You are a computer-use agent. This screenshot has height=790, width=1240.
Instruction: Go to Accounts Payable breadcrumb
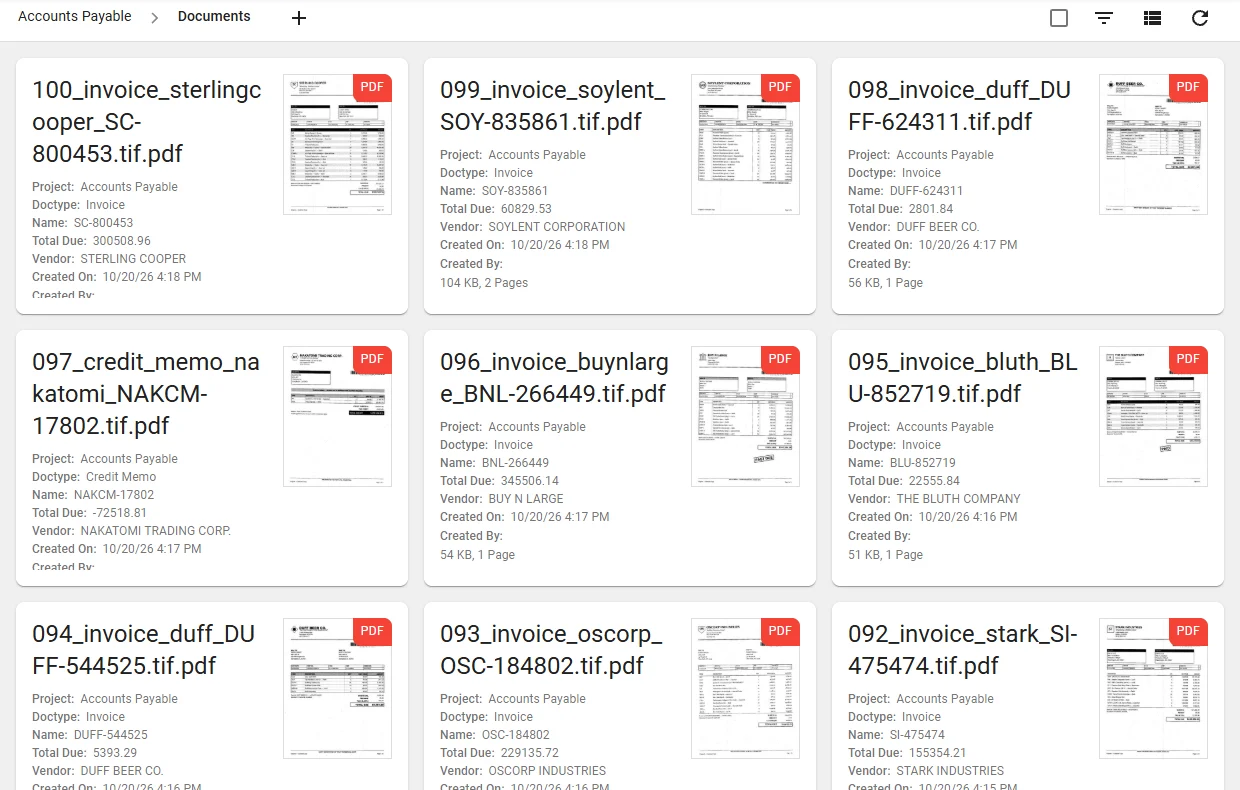click(75, 16)
